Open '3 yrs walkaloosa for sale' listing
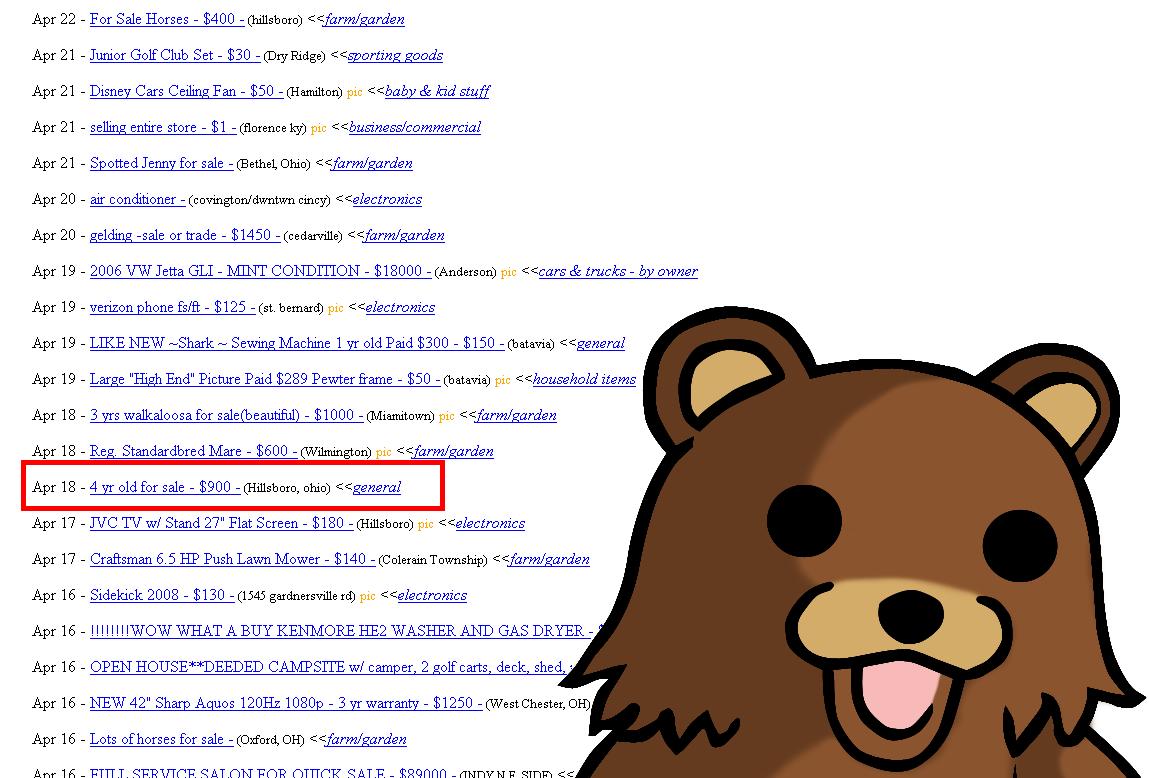This screenshot has width=1149, height=778. [226, 415]
